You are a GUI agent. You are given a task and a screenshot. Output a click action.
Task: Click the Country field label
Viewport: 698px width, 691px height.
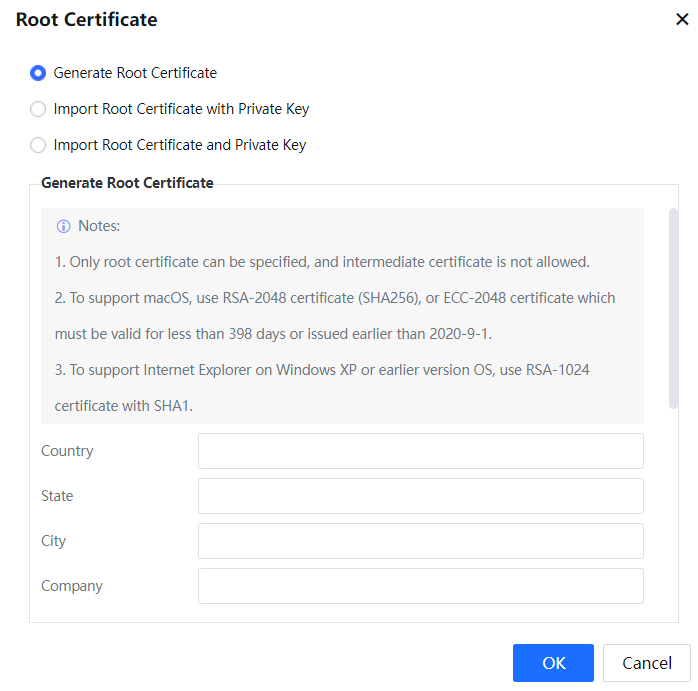[67, 451]
